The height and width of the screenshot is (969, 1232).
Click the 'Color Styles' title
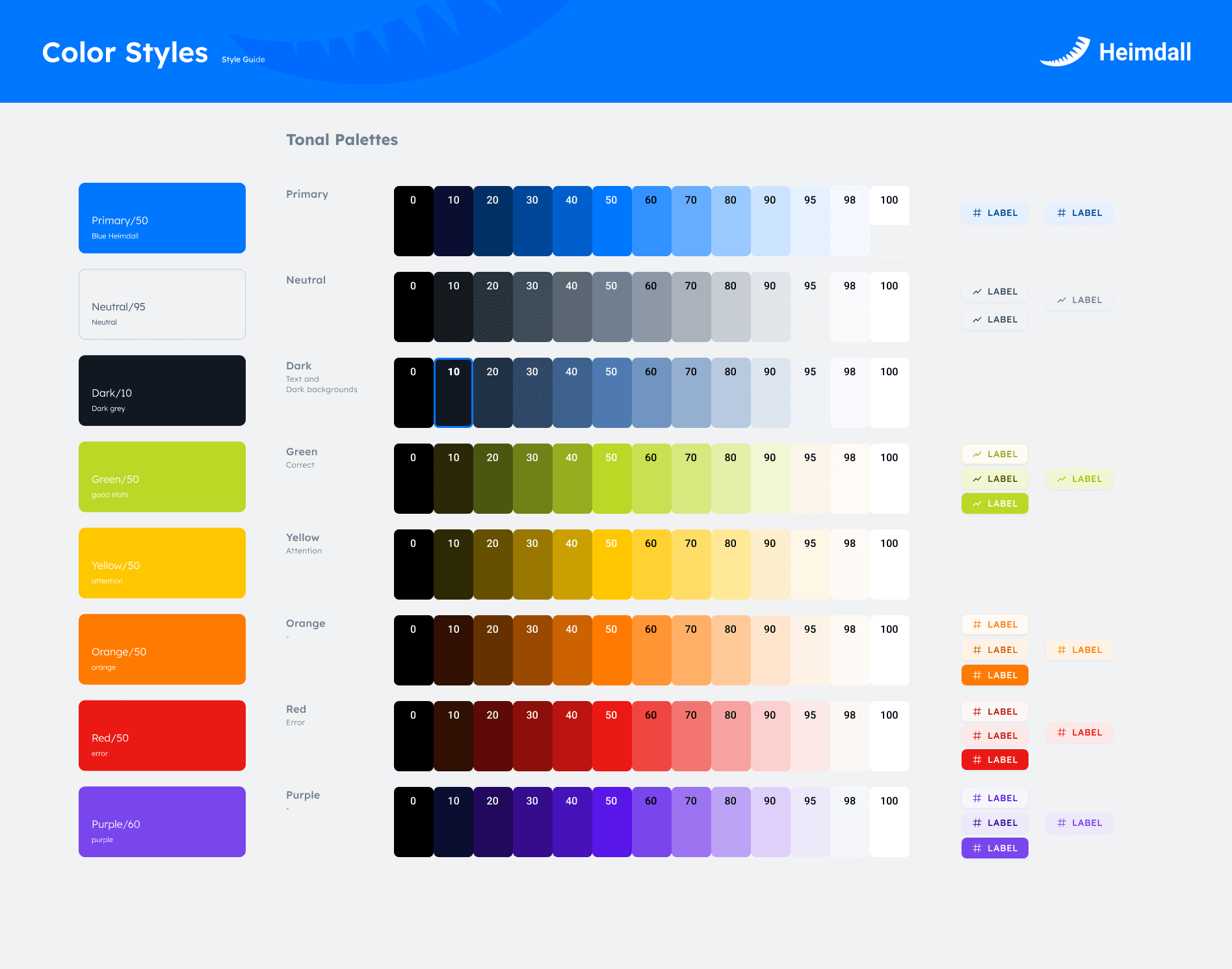pyautogui.click(x=125, y=53)
